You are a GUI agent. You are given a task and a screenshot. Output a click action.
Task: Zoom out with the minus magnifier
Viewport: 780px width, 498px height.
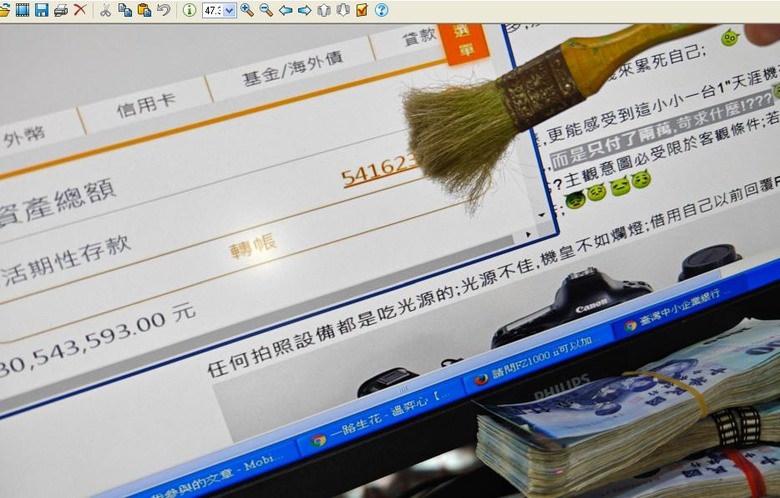point(266,10)
